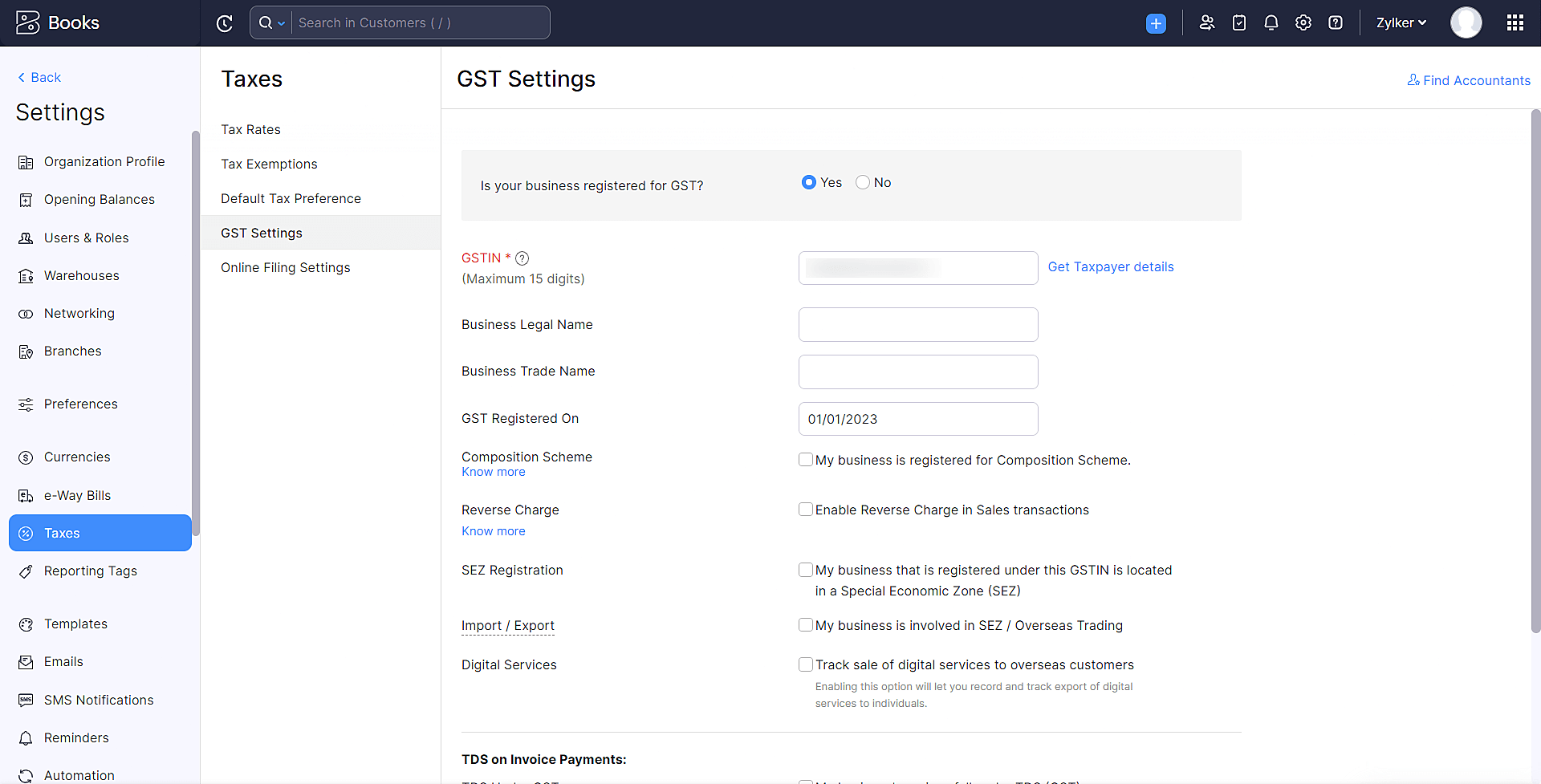The height and width of the screenshot is (784, 1541).
Task: Click the GST Registered On date field
Action: 917,418
